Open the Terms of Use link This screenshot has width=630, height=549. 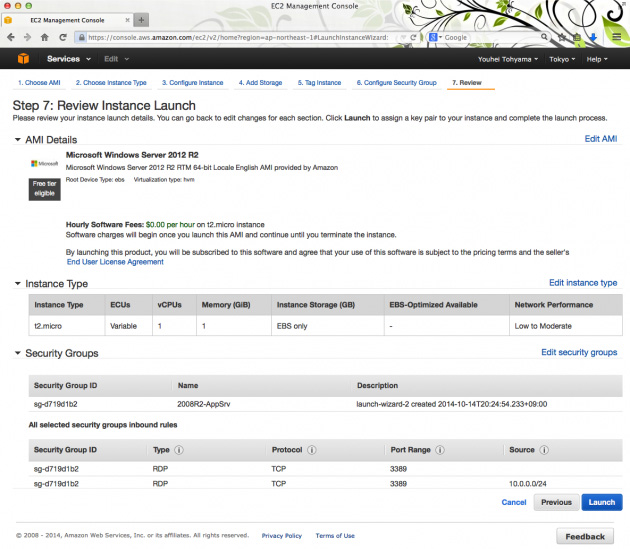pyautogui.click(x=335, y=536)
